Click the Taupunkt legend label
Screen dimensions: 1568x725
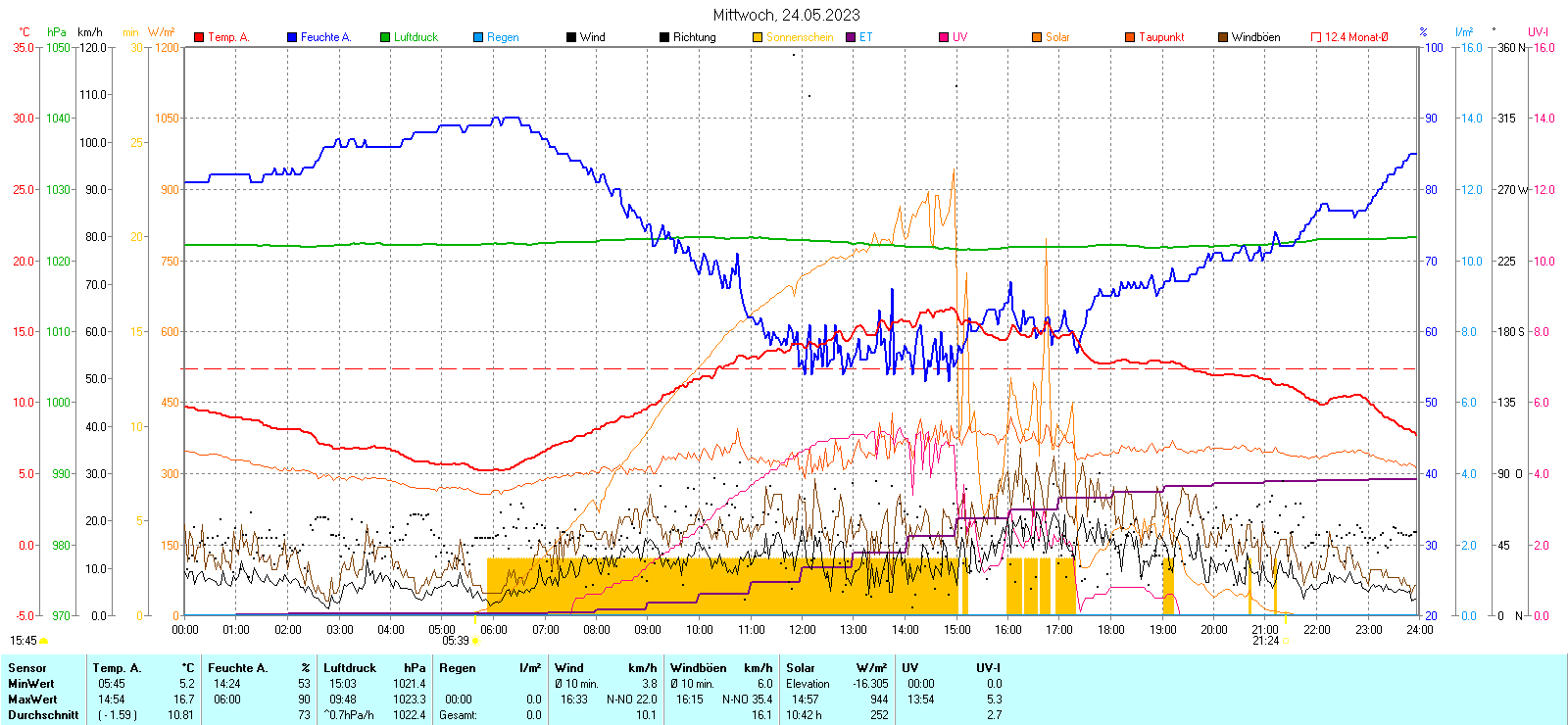click(x=1161, y=37)
